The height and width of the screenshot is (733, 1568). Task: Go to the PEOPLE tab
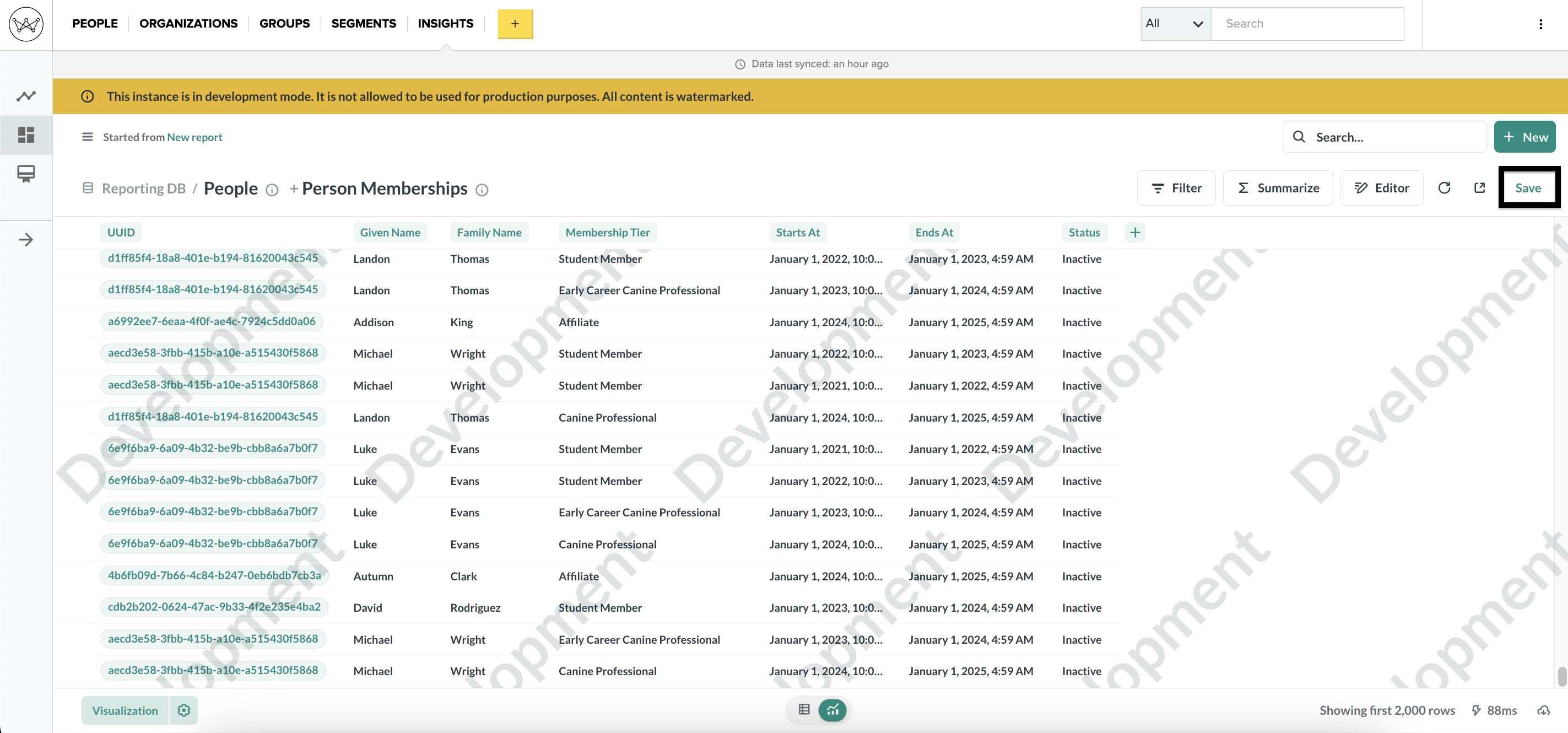pos(95,24)
